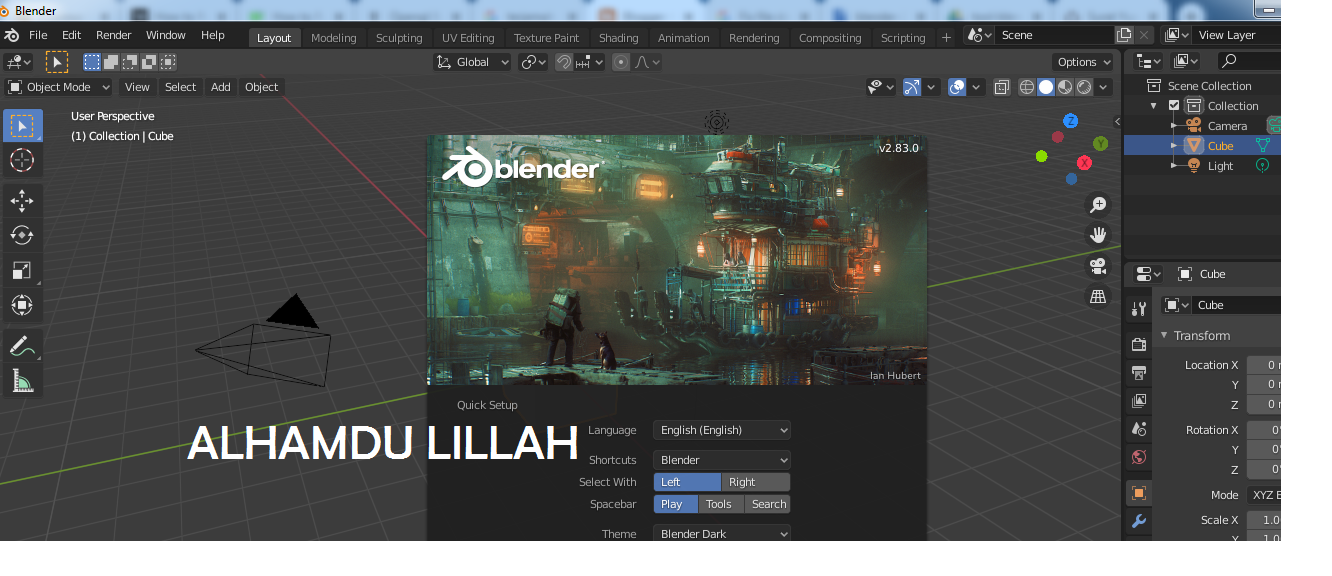Screen dimensions: 1332x576
Task: Toggle the Collection exclude checkbox
Action: (x=1174, y=106)
